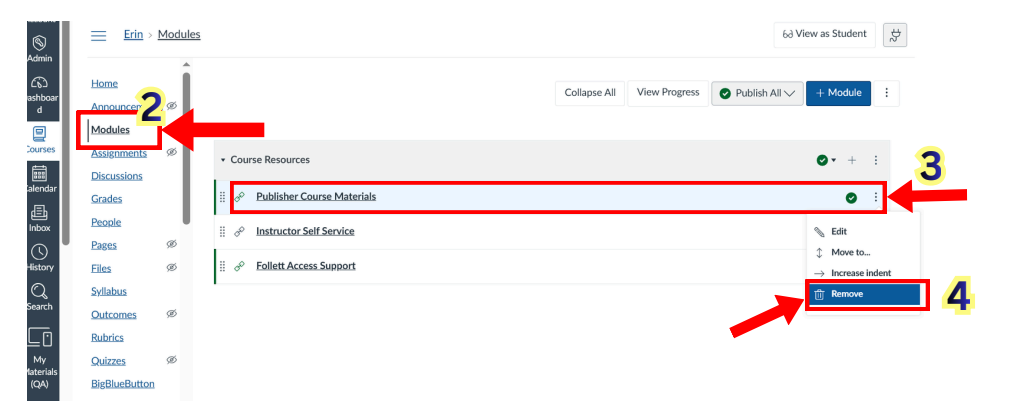The width and height of the screenshot is (1021, 414).
Task: Open the Courses book icon
Action: coord(40,134)
